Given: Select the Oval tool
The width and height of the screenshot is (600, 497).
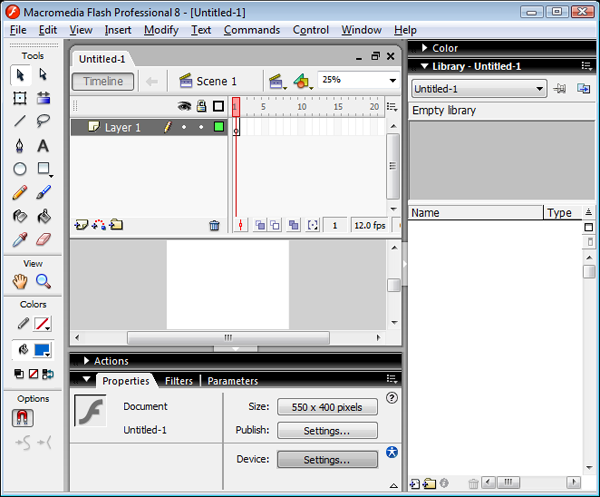Looking at the screenshot, I should tap(20, 169).
